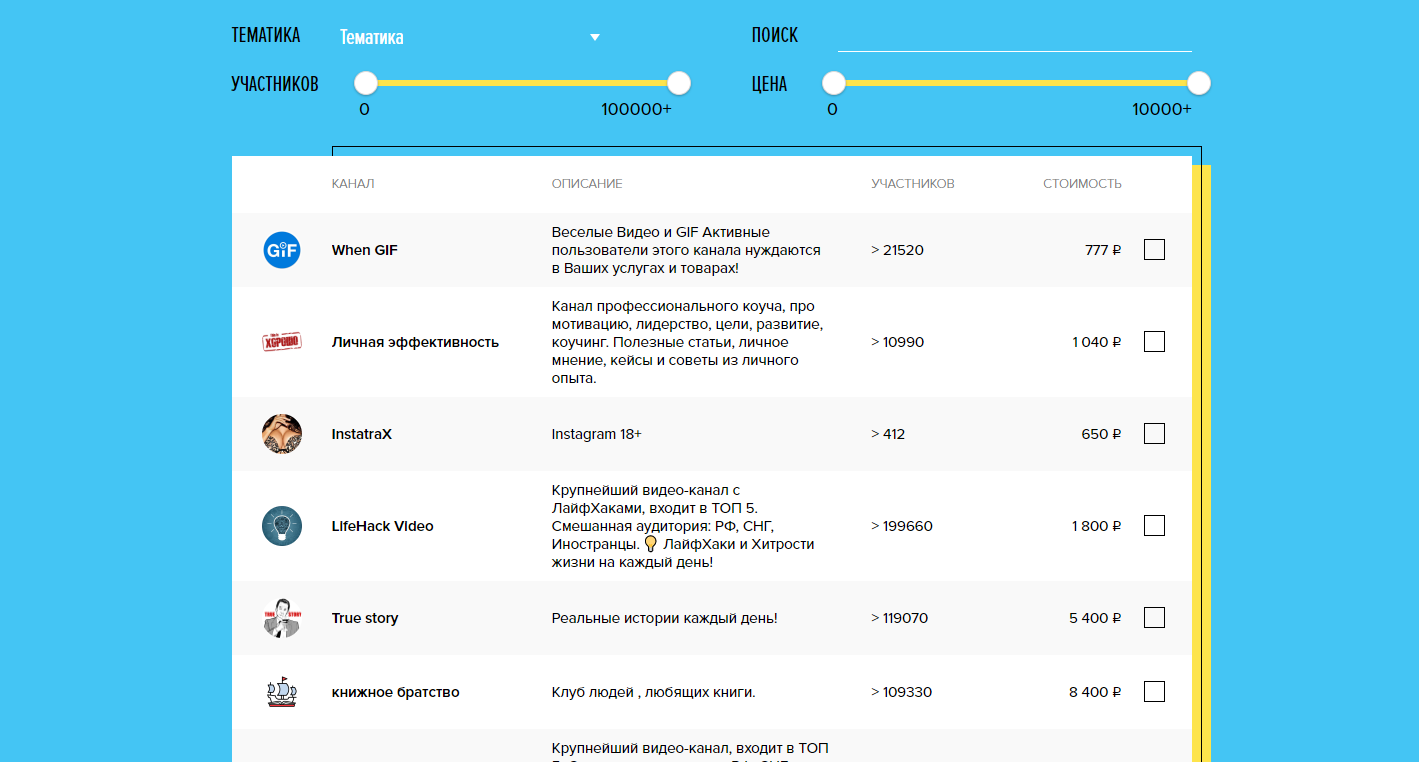The height and width of the screenshot is (762, 1419).
Task: Grab the maximum Участников slider handle
Action: [679, 83]
